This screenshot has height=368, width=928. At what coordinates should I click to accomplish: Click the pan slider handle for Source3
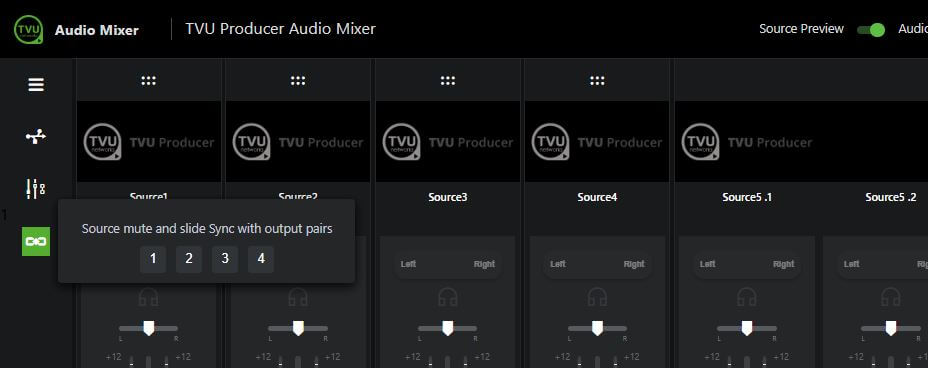tap(448, 328)
